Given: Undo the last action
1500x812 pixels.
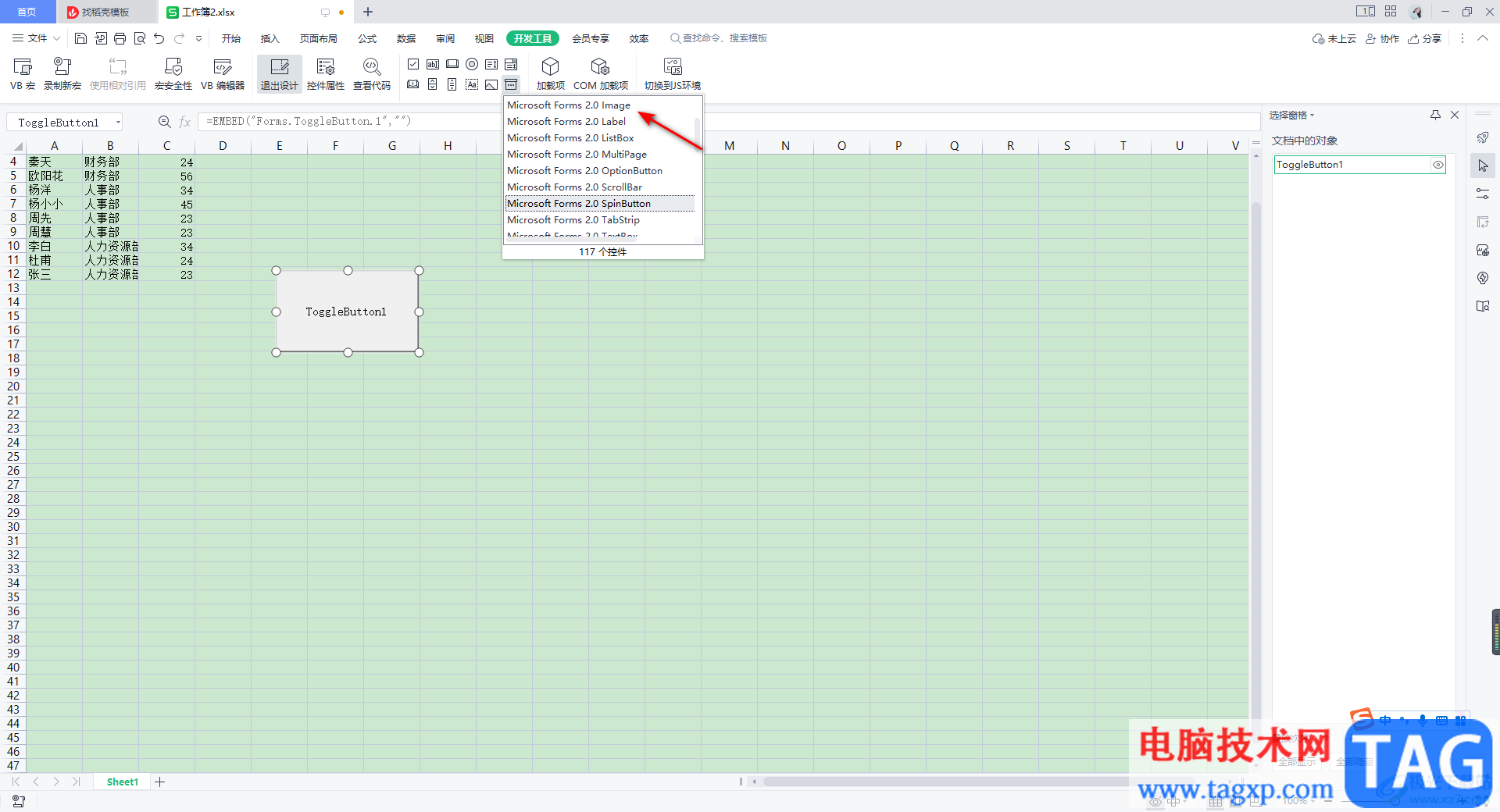Looking at the screenshot, I should point(159,38).
